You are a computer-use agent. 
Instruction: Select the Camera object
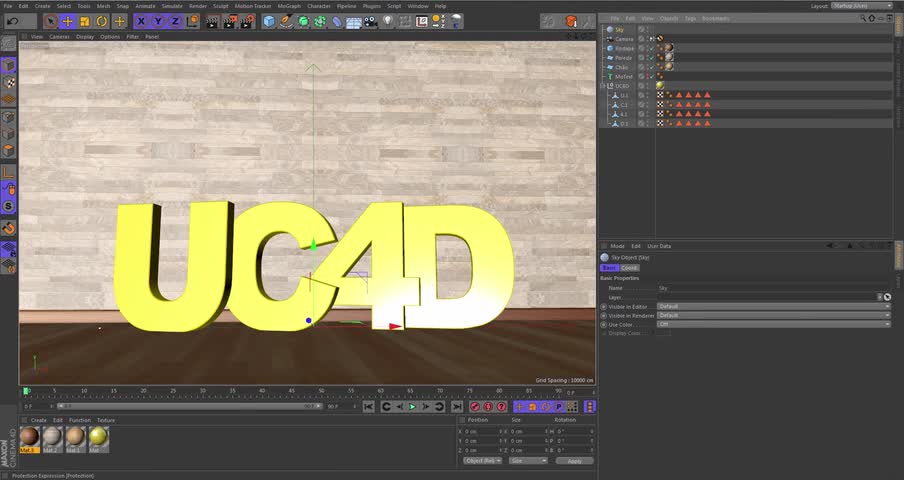624,39
